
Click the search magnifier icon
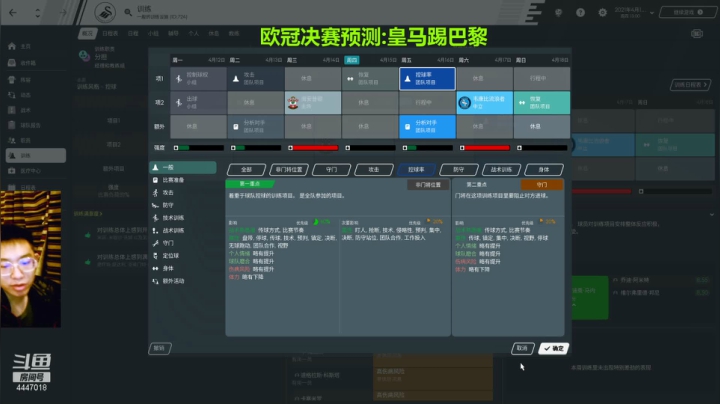click(x=128, y=12)
